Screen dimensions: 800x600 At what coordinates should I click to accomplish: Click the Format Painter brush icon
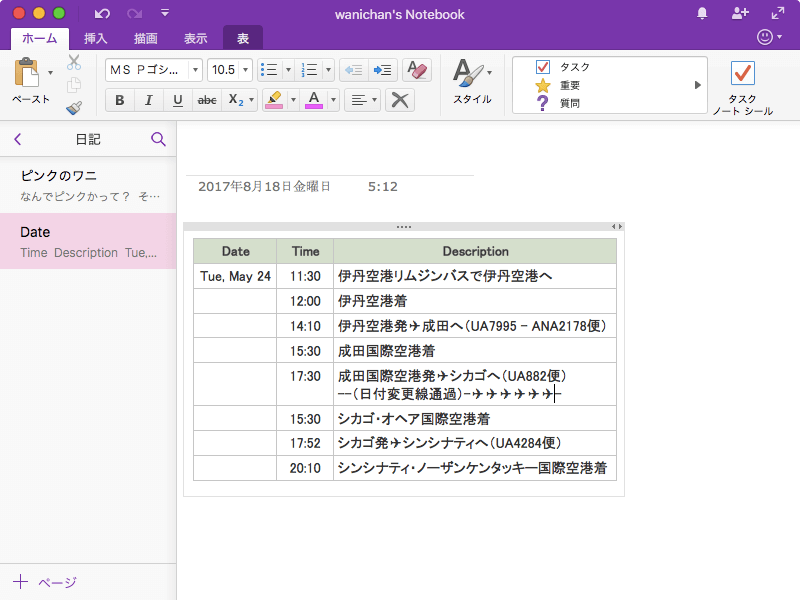(x=74, y=108)
